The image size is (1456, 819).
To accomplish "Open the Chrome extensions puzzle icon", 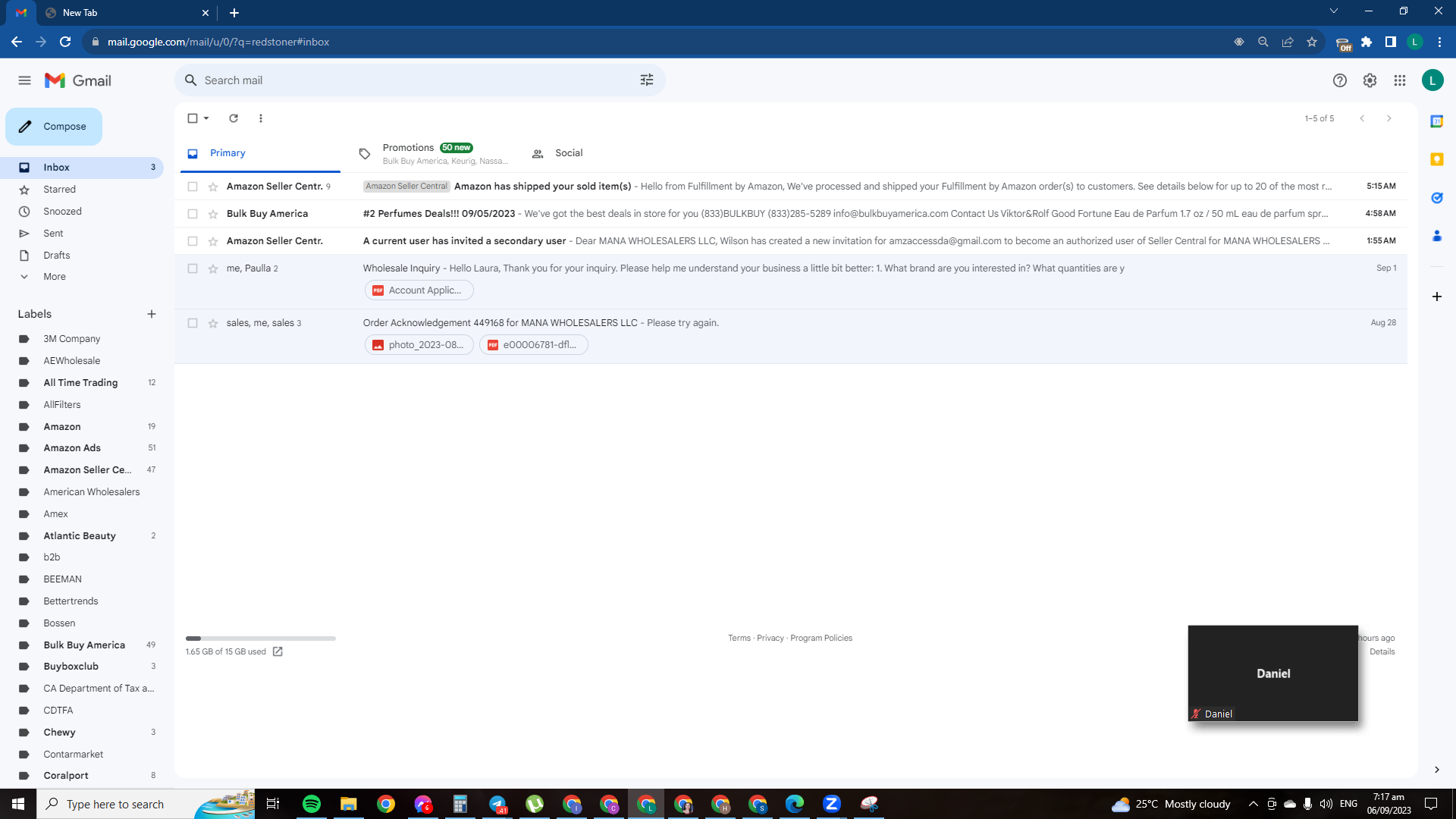I will tap(1367, 42).
